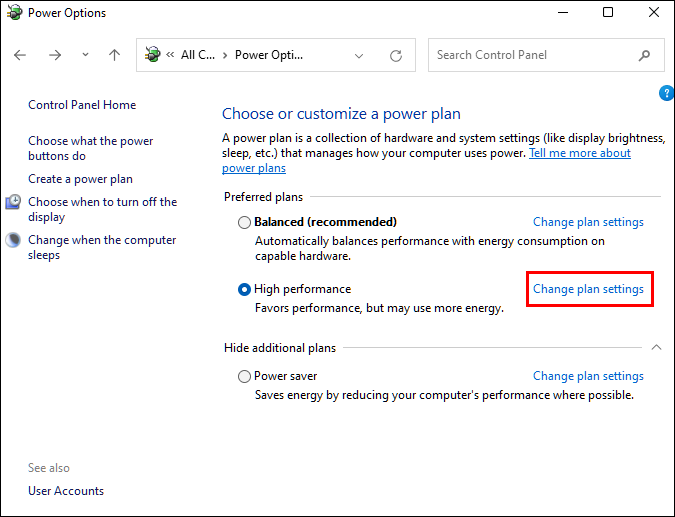Select the Balanced (recommended) plan
This screenshot has width=675, height=517.
pos(245,222)
